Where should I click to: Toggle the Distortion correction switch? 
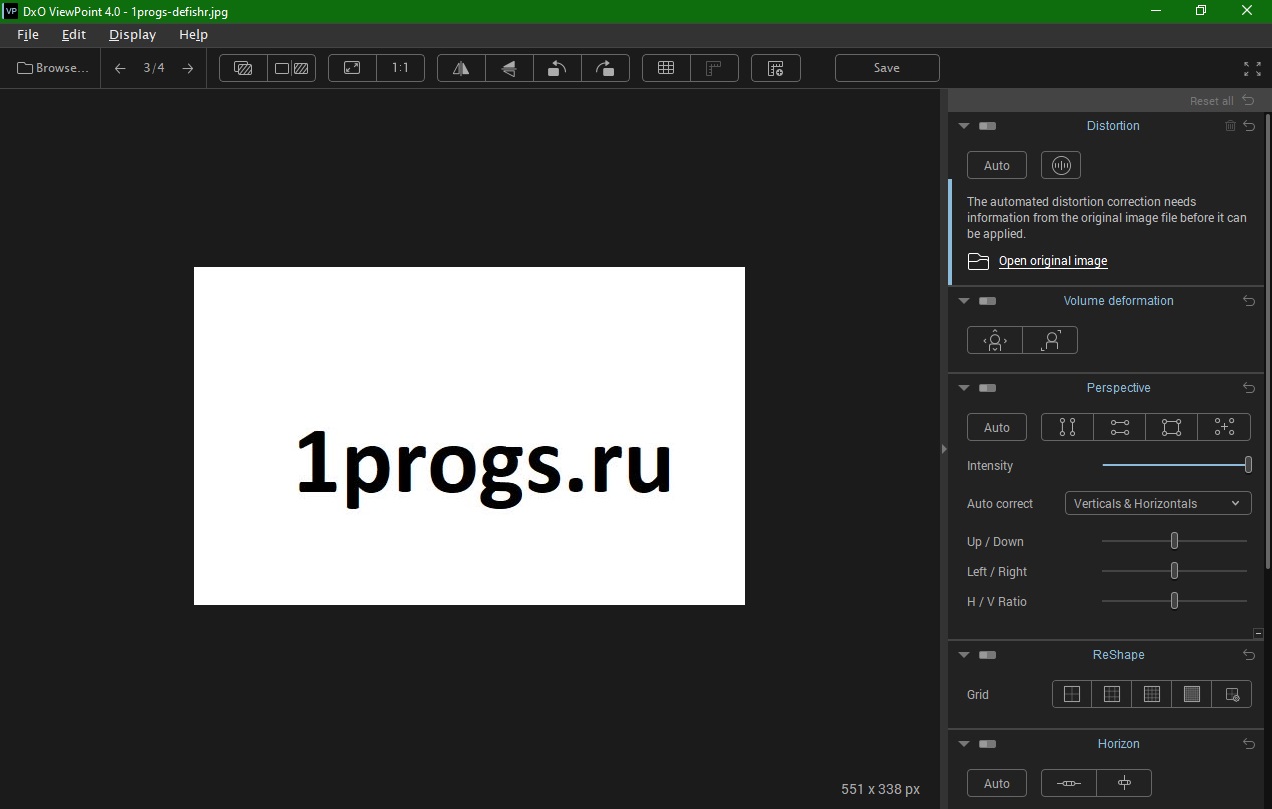coord(987,126)
